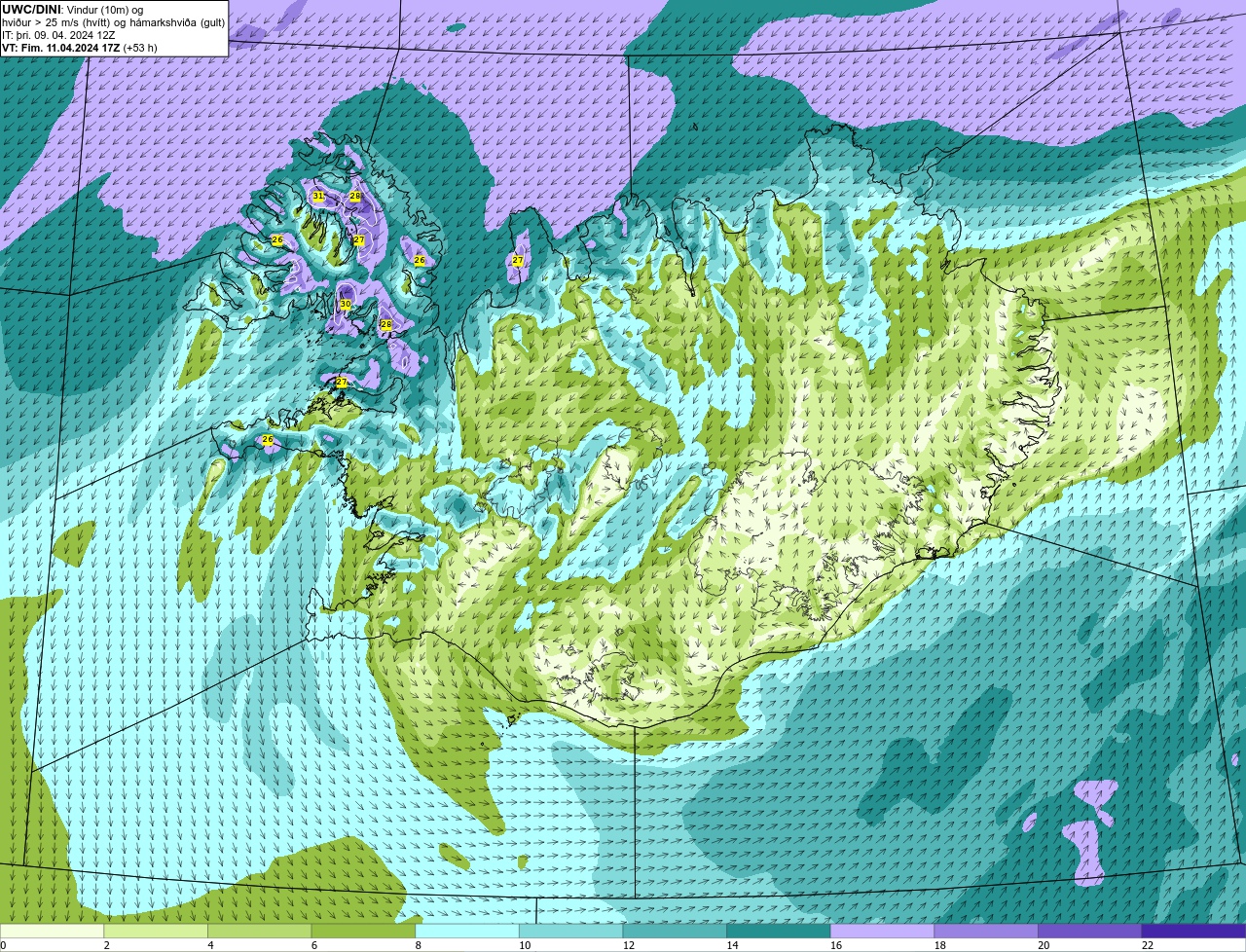Pick the 12–14 m/s teal legend swatch

click(x=675, y=931)
